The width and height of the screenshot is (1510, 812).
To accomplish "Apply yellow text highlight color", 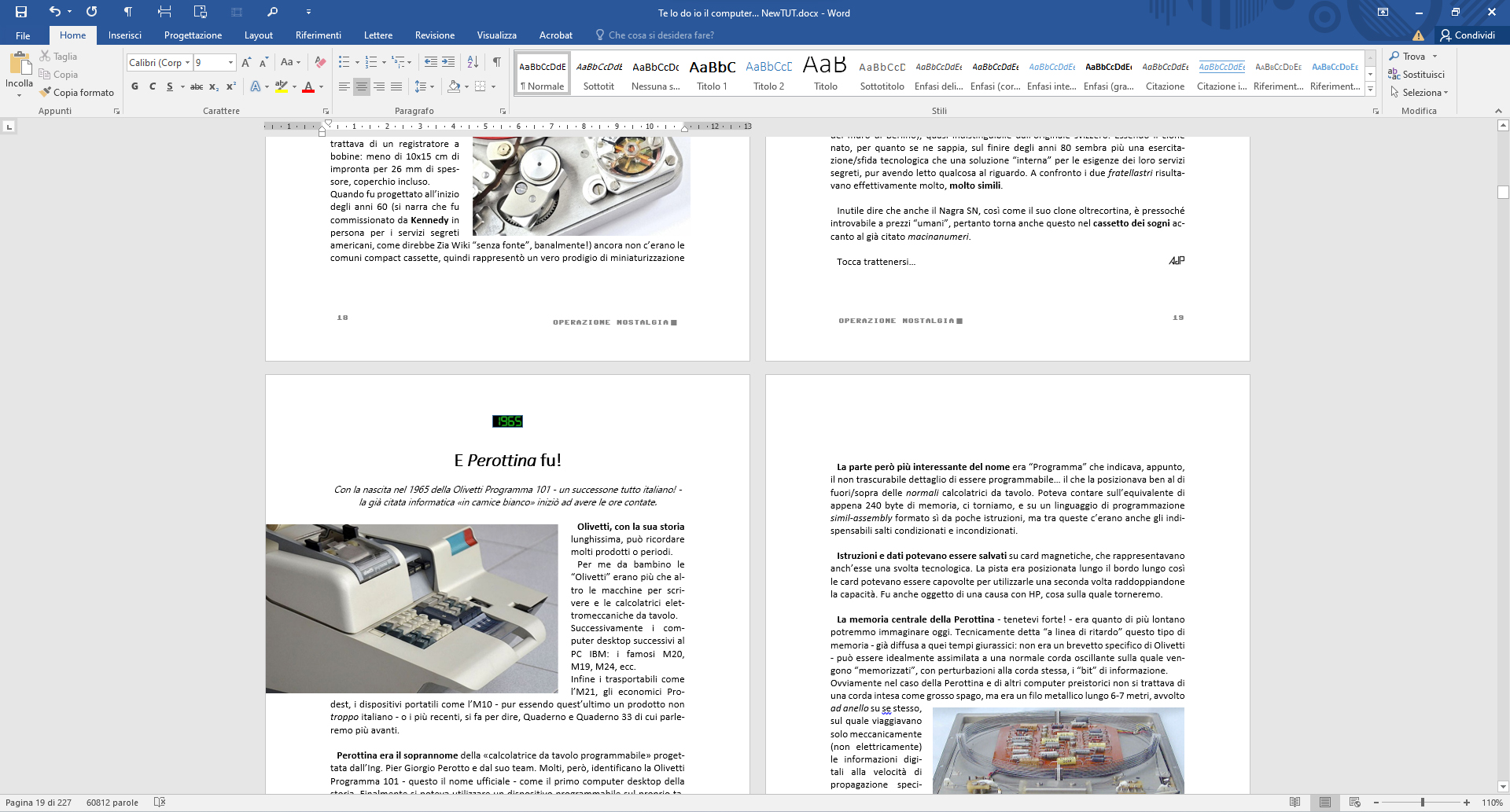I will (281, 86).
